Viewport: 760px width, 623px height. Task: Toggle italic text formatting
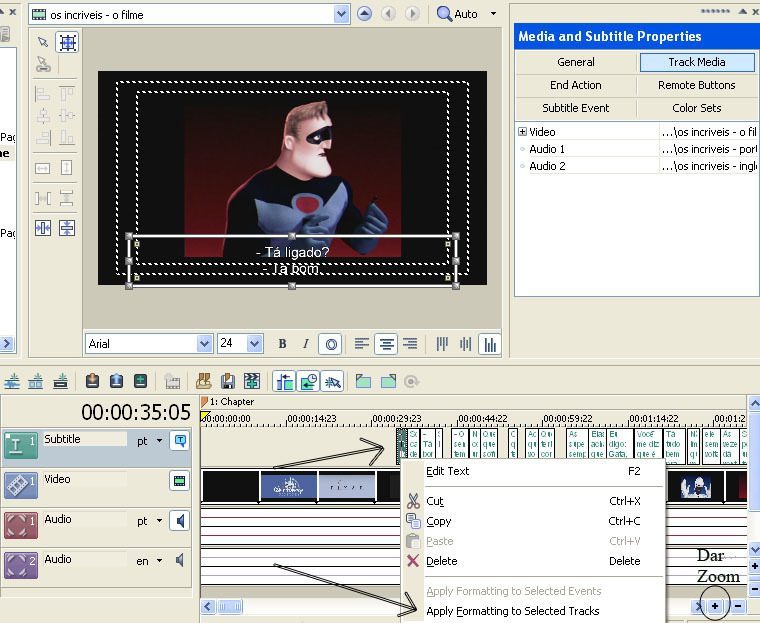tap(306, 344)
